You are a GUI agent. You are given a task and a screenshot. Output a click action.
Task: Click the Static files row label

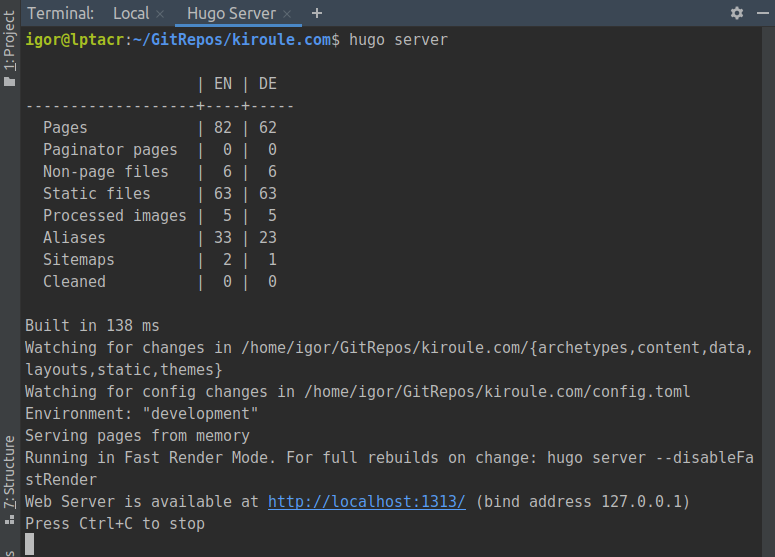(97, 194)
